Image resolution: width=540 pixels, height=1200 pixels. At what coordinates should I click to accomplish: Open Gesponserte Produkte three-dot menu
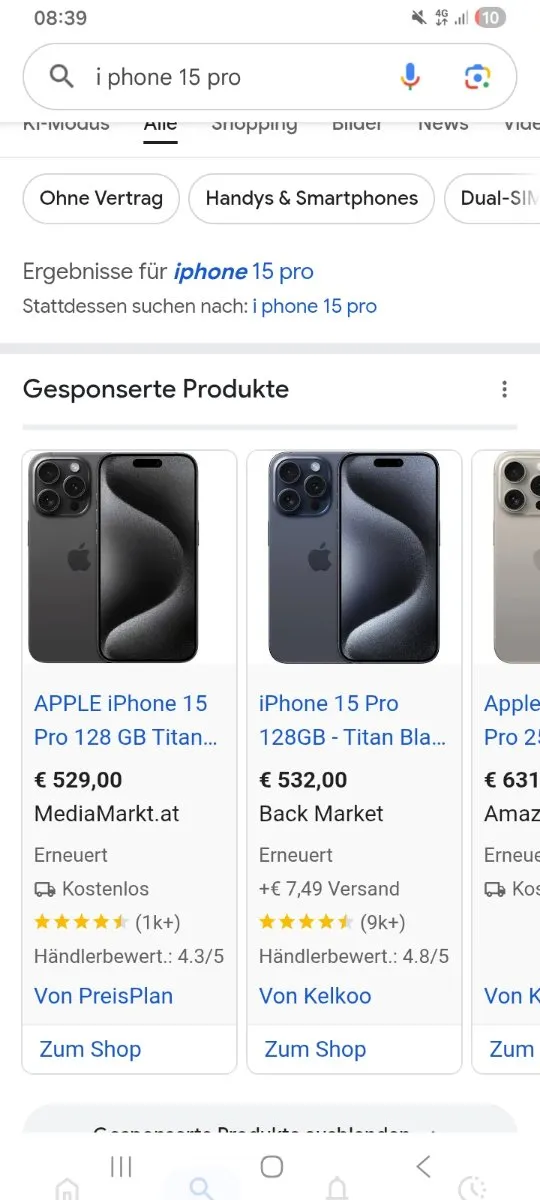pyautogui.click(x=505, y=389)
